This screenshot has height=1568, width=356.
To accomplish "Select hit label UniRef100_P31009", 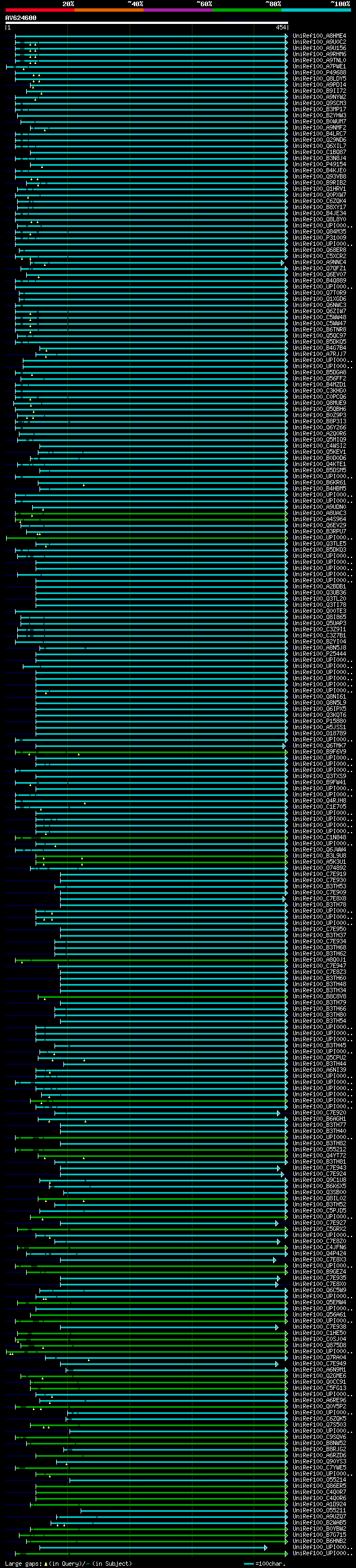I will click(319, 238).
